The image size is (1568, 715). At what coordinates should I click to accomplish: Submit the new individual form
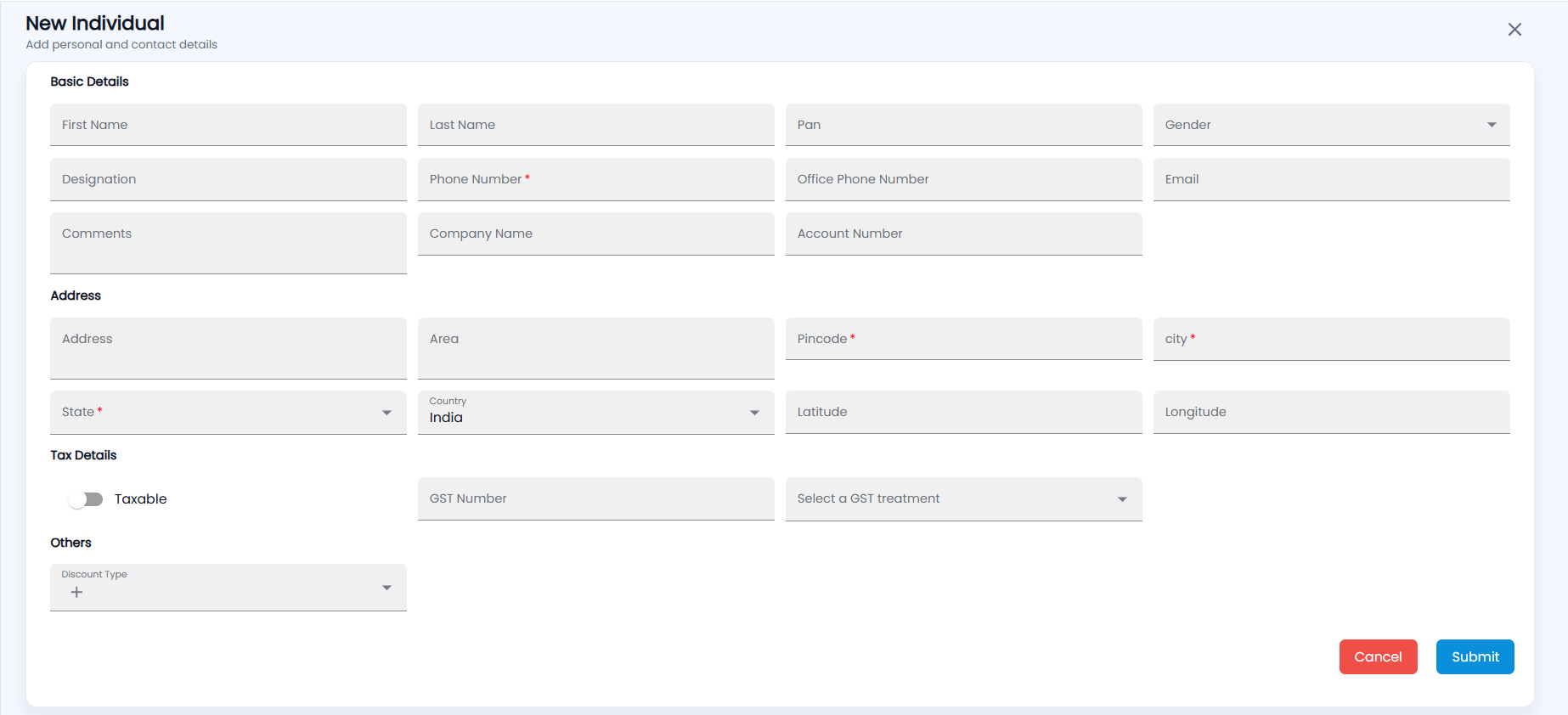(1475, 656)
